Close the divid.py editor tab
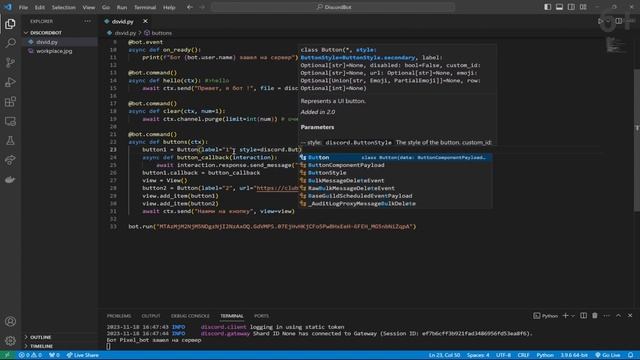640x360 pixels. [x=145, y=21]
